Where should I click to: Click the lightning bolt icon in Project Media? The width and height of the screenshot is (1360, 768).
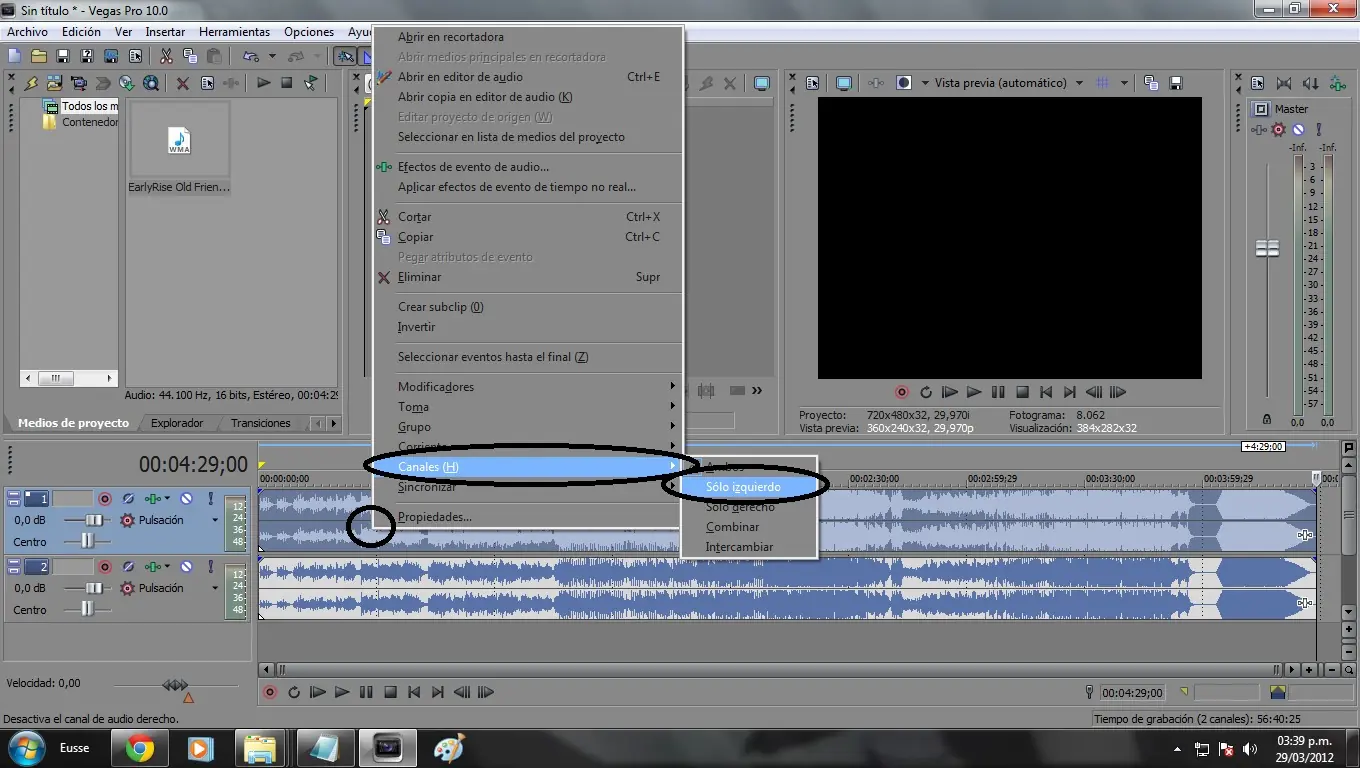(x=31, y=83)
